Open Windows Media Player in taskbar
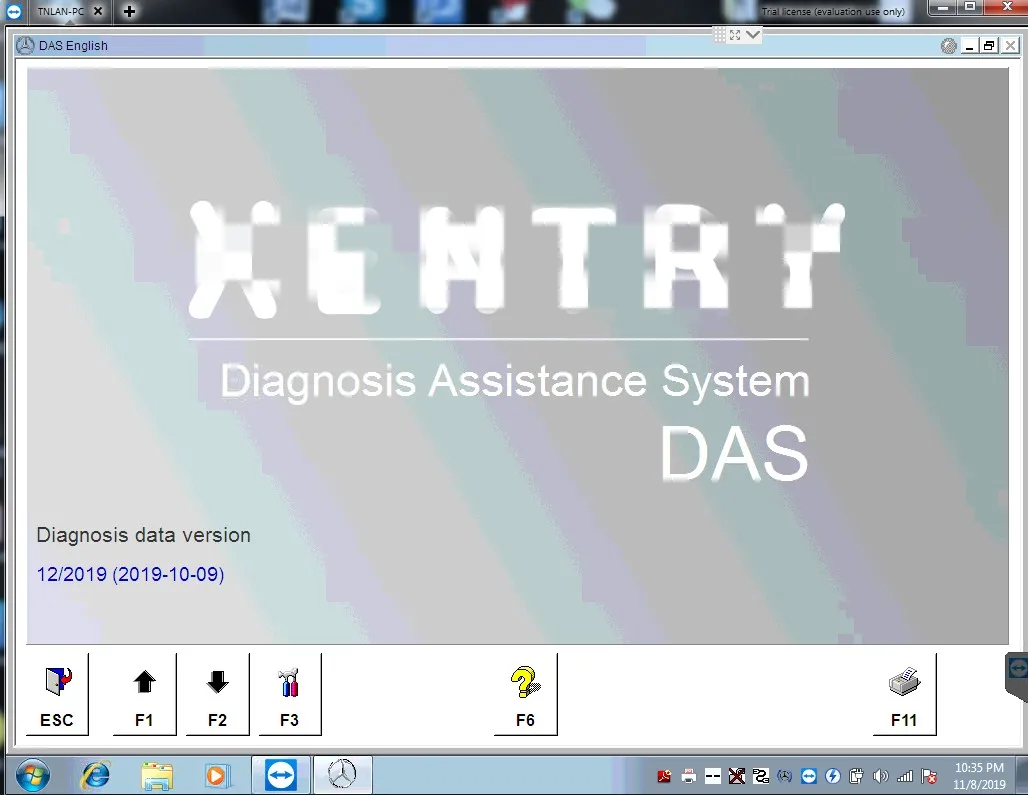This screenshot has width=1028, height=795. 218,777
